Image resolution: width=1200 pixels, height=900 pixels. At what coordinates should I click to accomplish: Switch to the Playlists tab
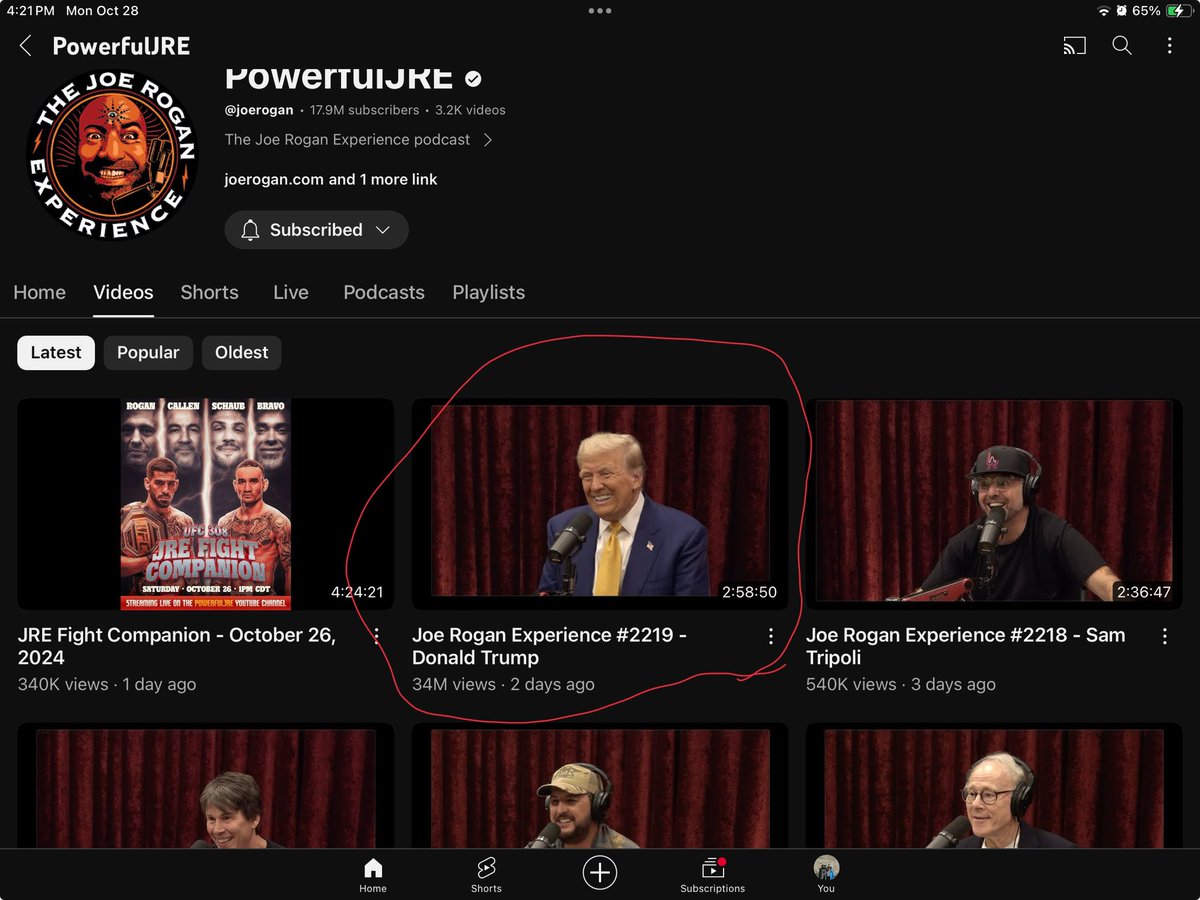[488, 293]
